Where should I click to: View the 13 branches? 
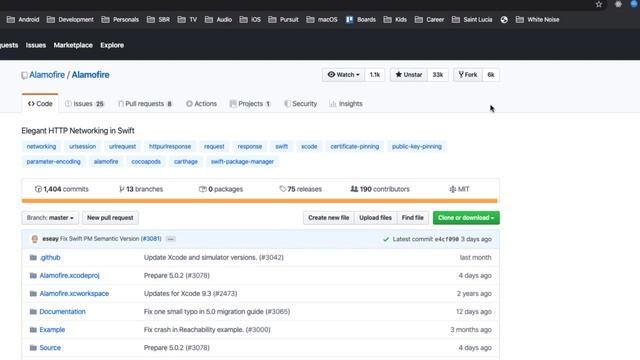(141, 189)
